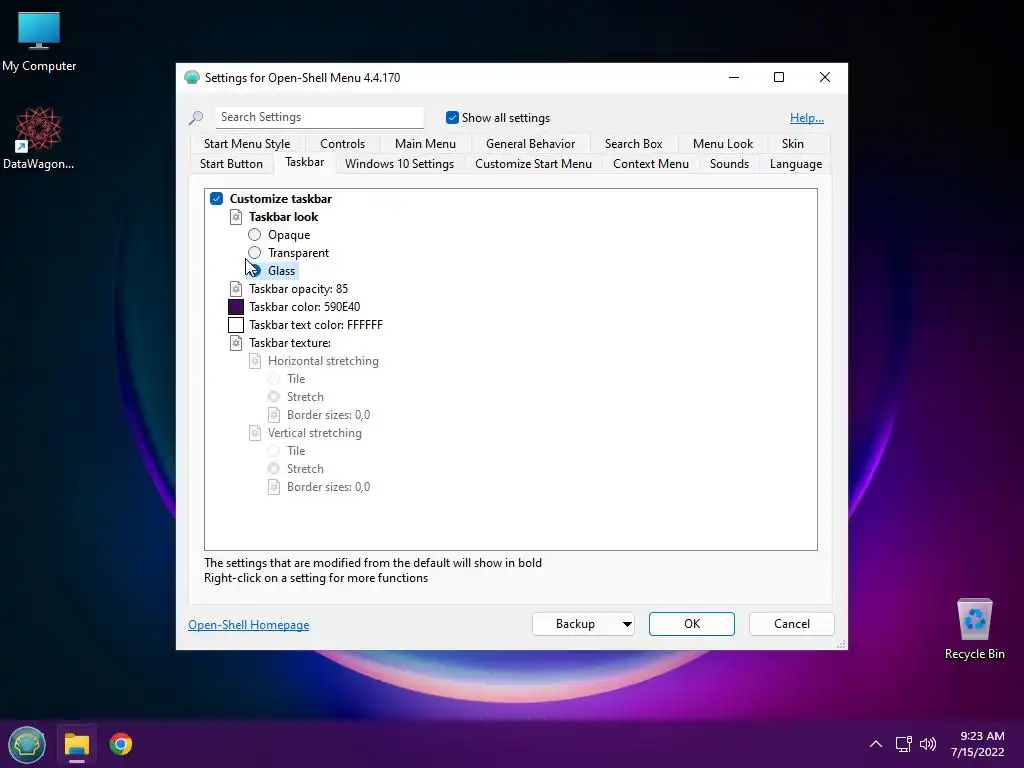Select the Taskbar look setting label
This screenshot has height=768, width=1024.
[283, 217]
